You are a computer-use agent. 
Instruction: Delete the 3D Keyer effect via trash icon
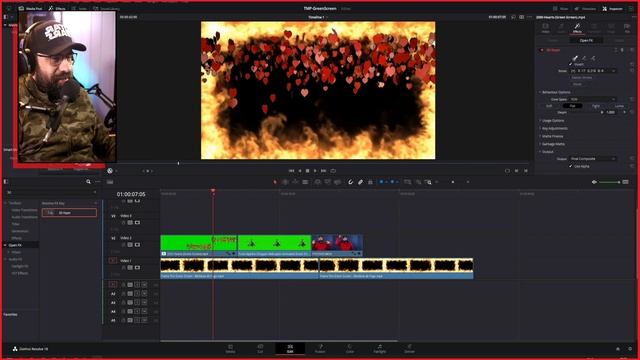[x=622, y=50]
